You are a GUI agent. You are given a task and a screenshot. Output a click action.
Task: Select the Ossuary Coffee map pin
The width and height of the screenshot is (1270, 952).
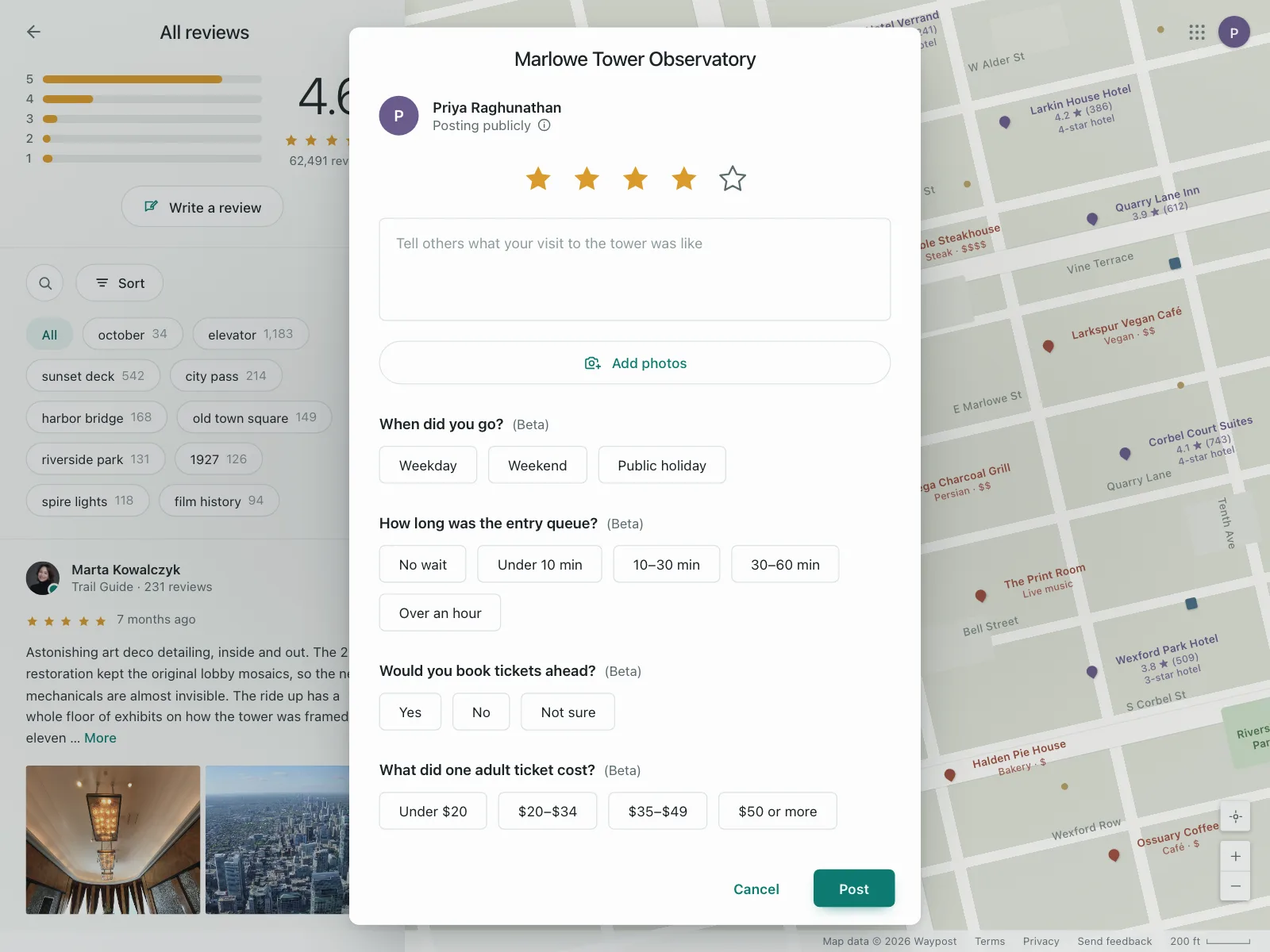click(x=1114, y=855)
